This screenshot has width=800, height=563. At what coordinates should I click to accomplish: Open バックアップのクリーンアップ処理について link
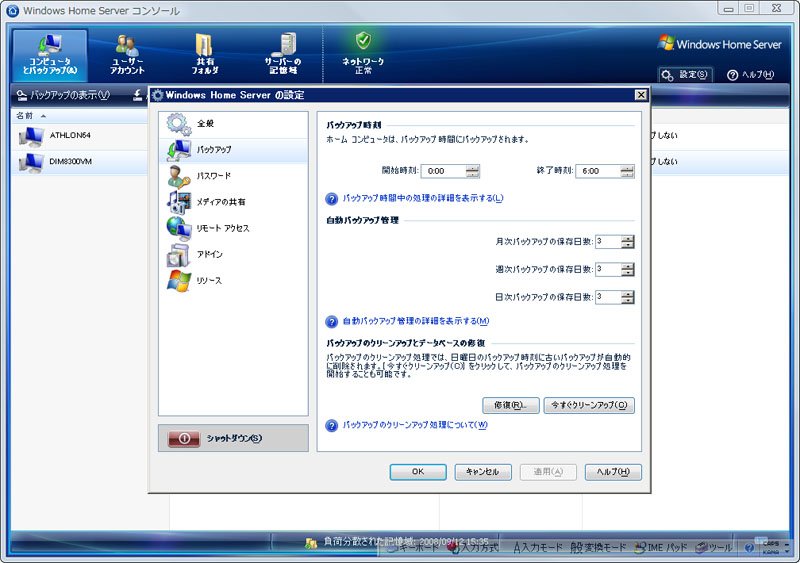[415, 425]
